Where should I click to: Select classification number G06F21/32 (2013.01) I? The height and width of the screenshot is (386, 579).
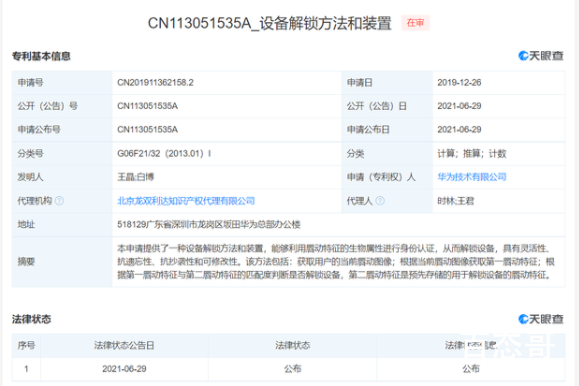[164, 153]
